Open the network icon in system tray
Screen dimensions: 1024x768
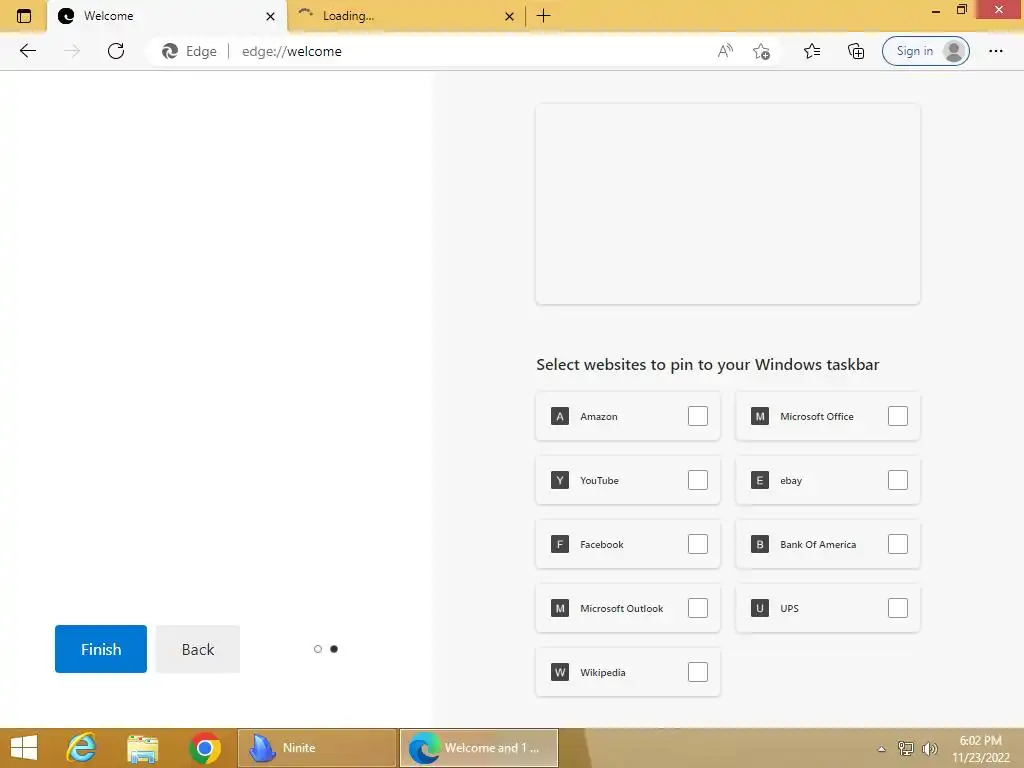point(906,748)
